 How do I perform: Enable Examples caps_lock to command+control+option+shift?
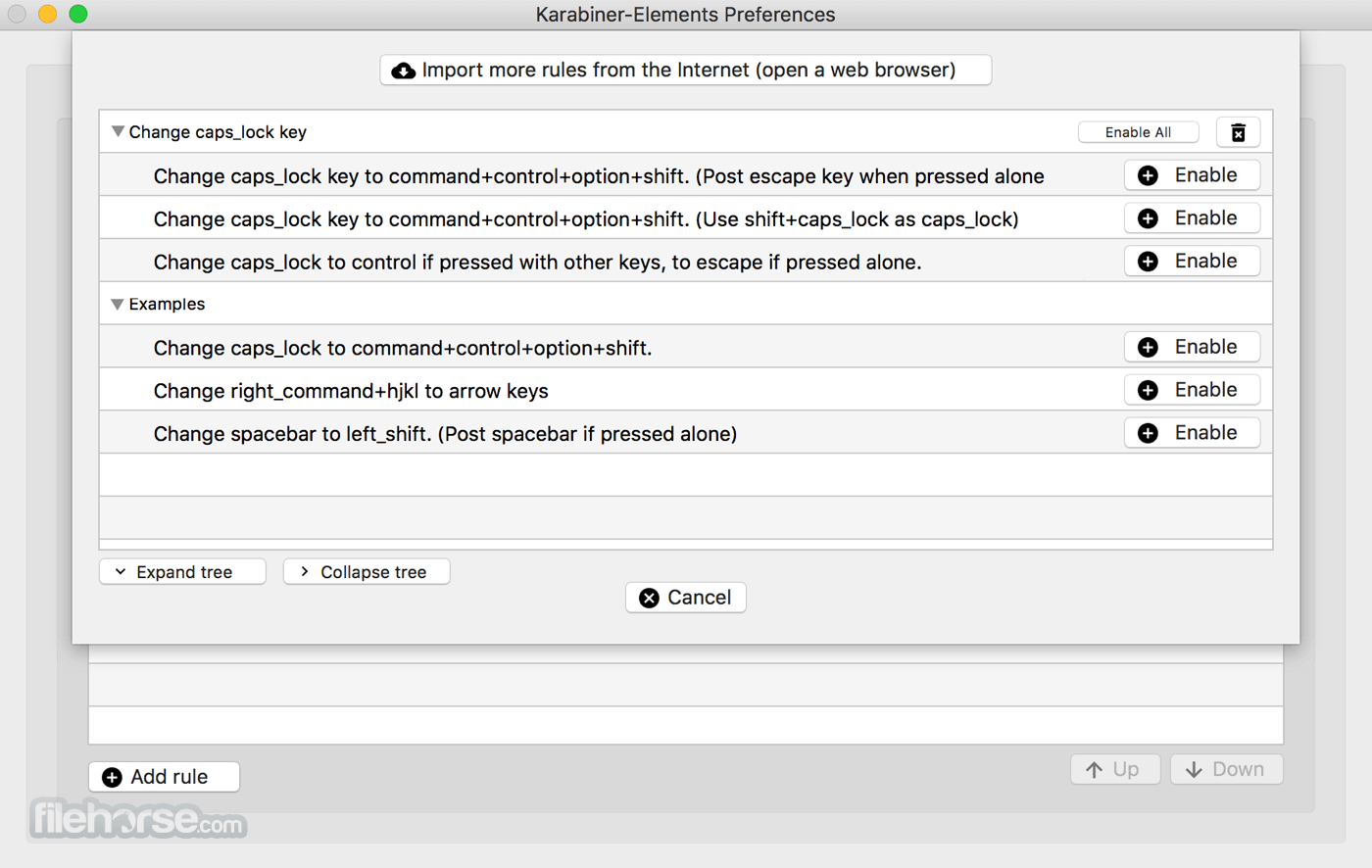[1192, 347]
